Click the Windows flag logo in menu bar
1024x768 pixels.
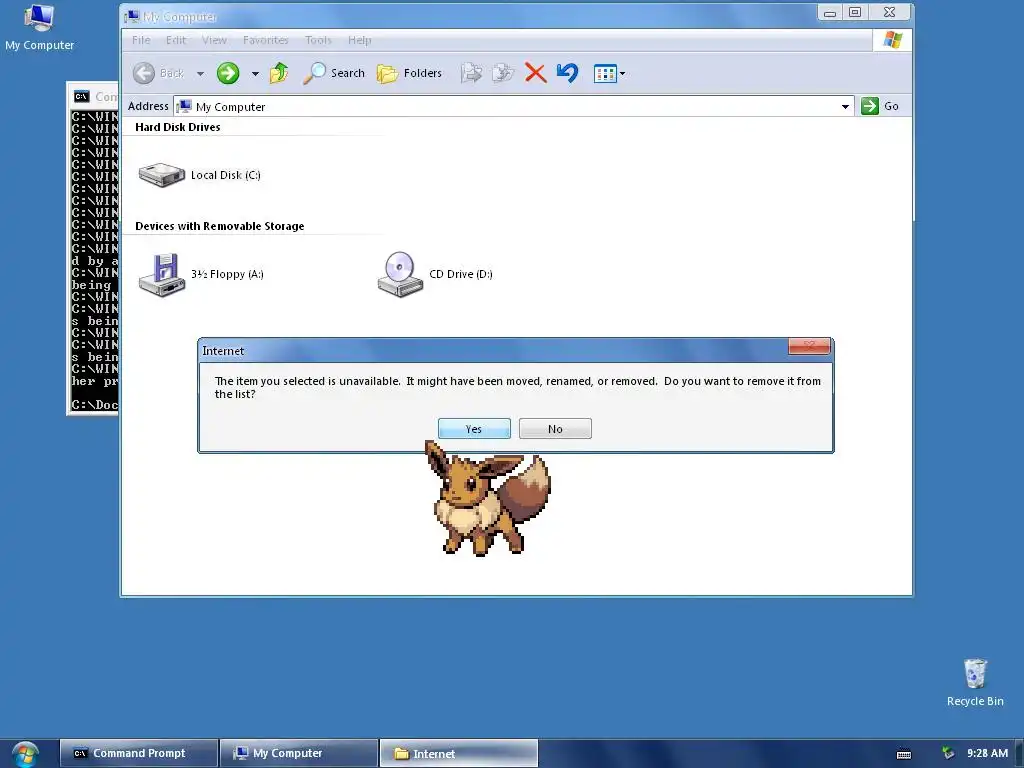892,40
